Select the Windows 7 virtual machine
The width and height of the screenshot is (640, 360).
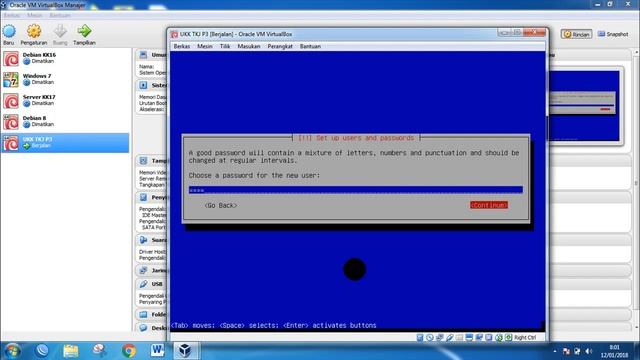pyautogui.click(x=65, y=80)
